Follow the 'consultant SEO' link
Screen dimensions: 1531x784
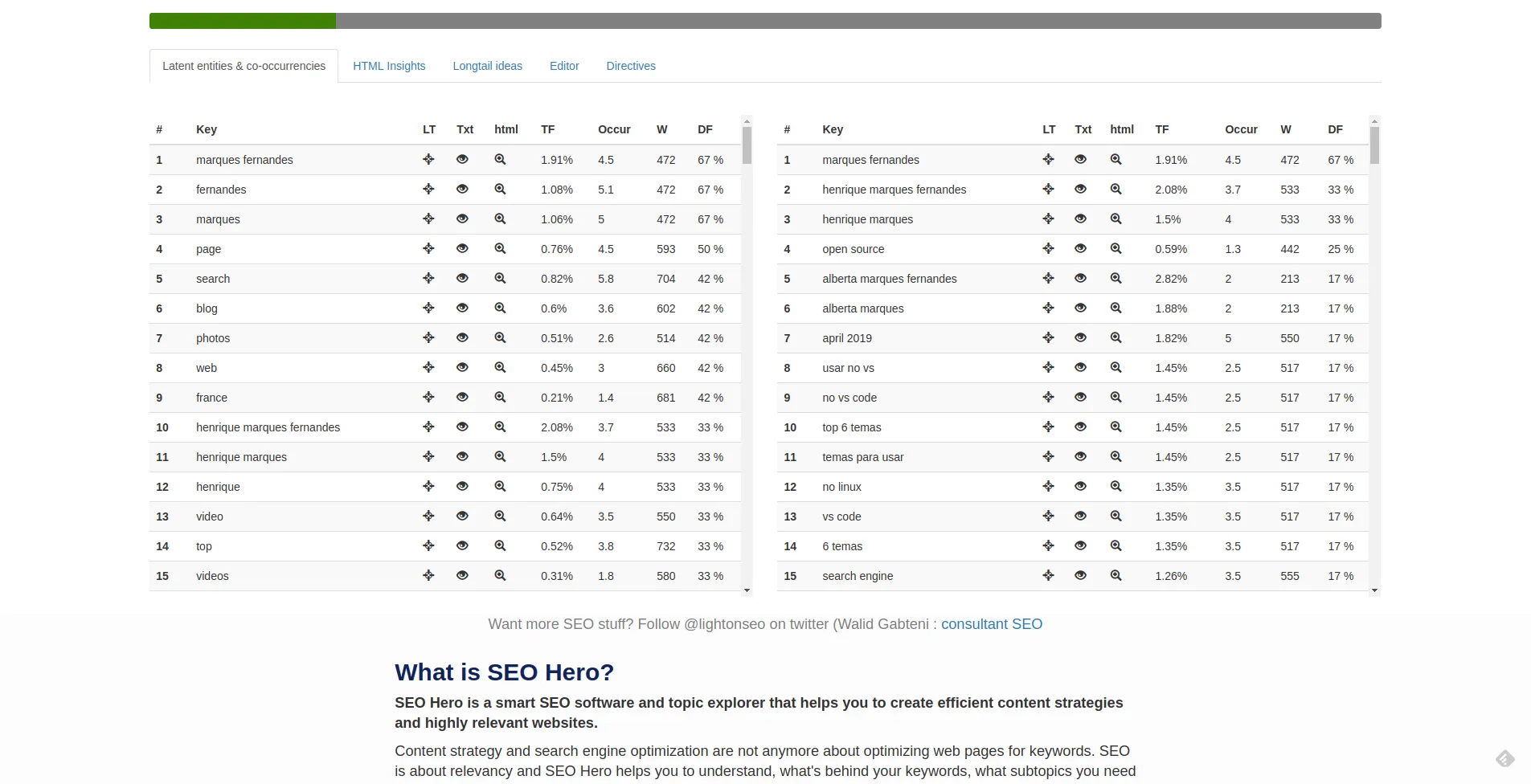click(992, 624)
